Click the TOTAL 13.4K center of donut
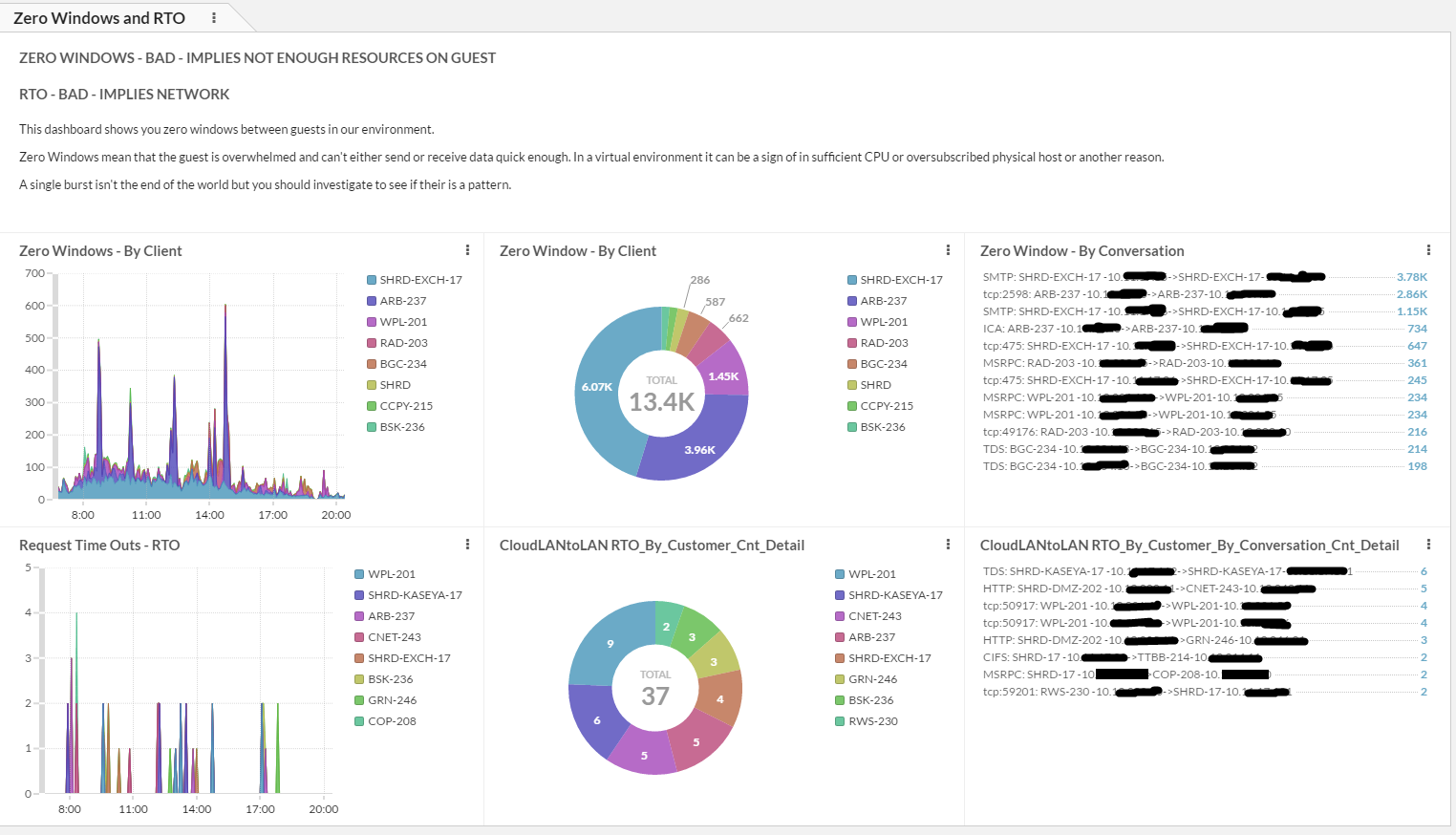 (x=661, y=395)
